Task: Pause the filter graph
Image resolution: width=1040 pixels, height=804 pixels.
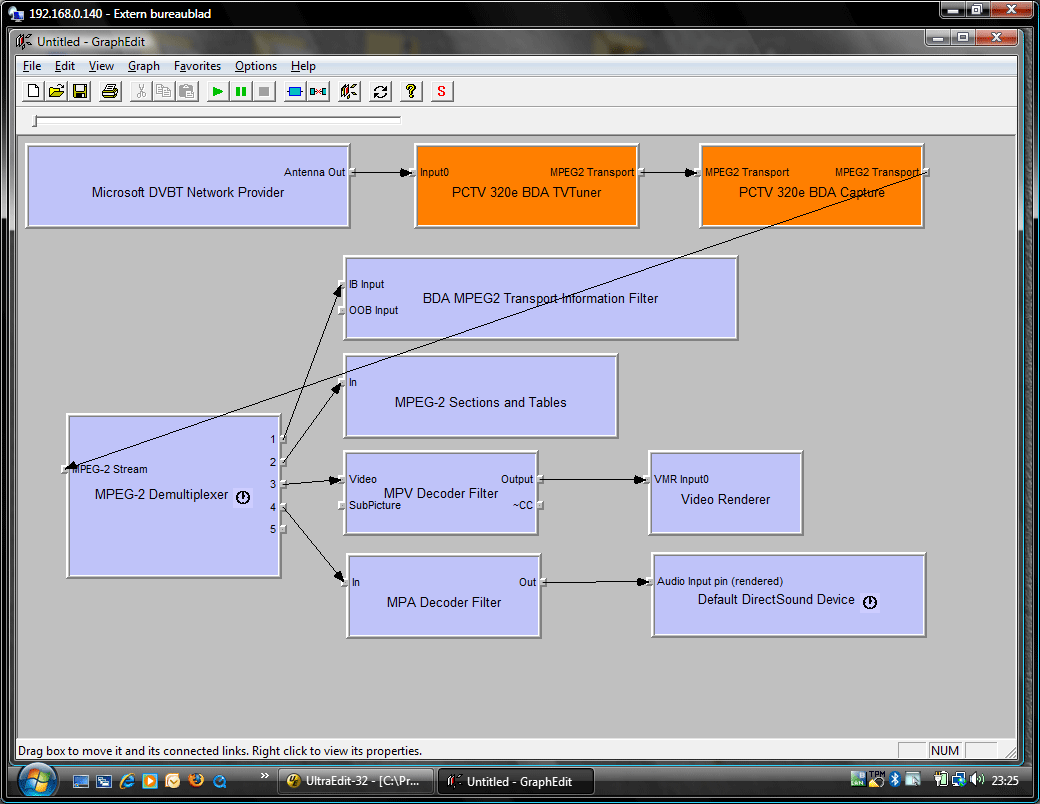Action: pos(241,92)
